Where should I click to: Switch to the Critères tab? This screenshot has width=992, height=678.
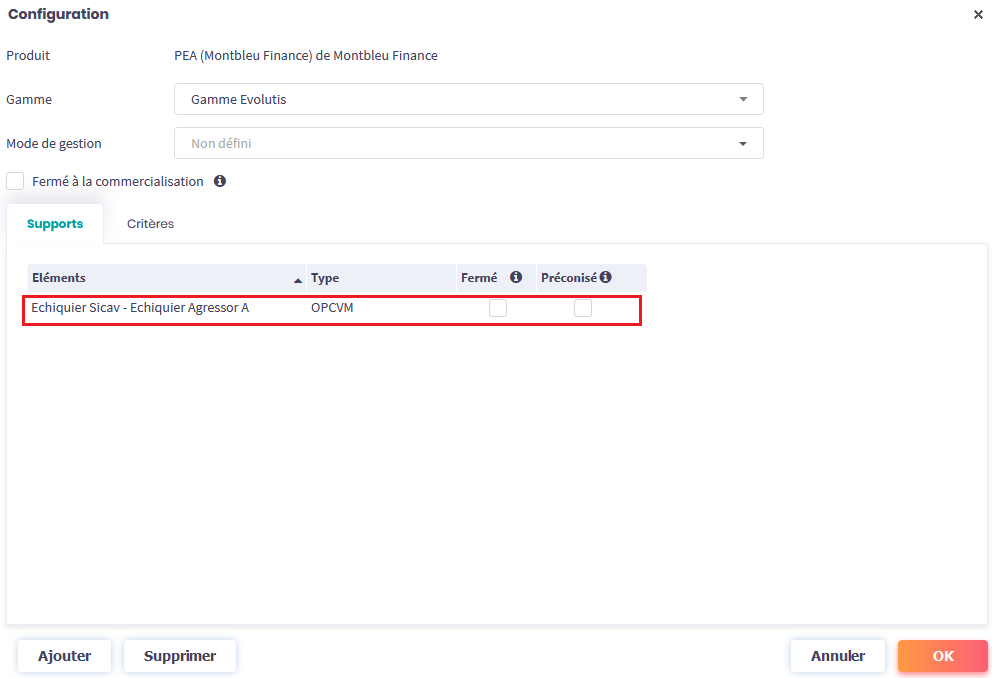tap(150, 224)
